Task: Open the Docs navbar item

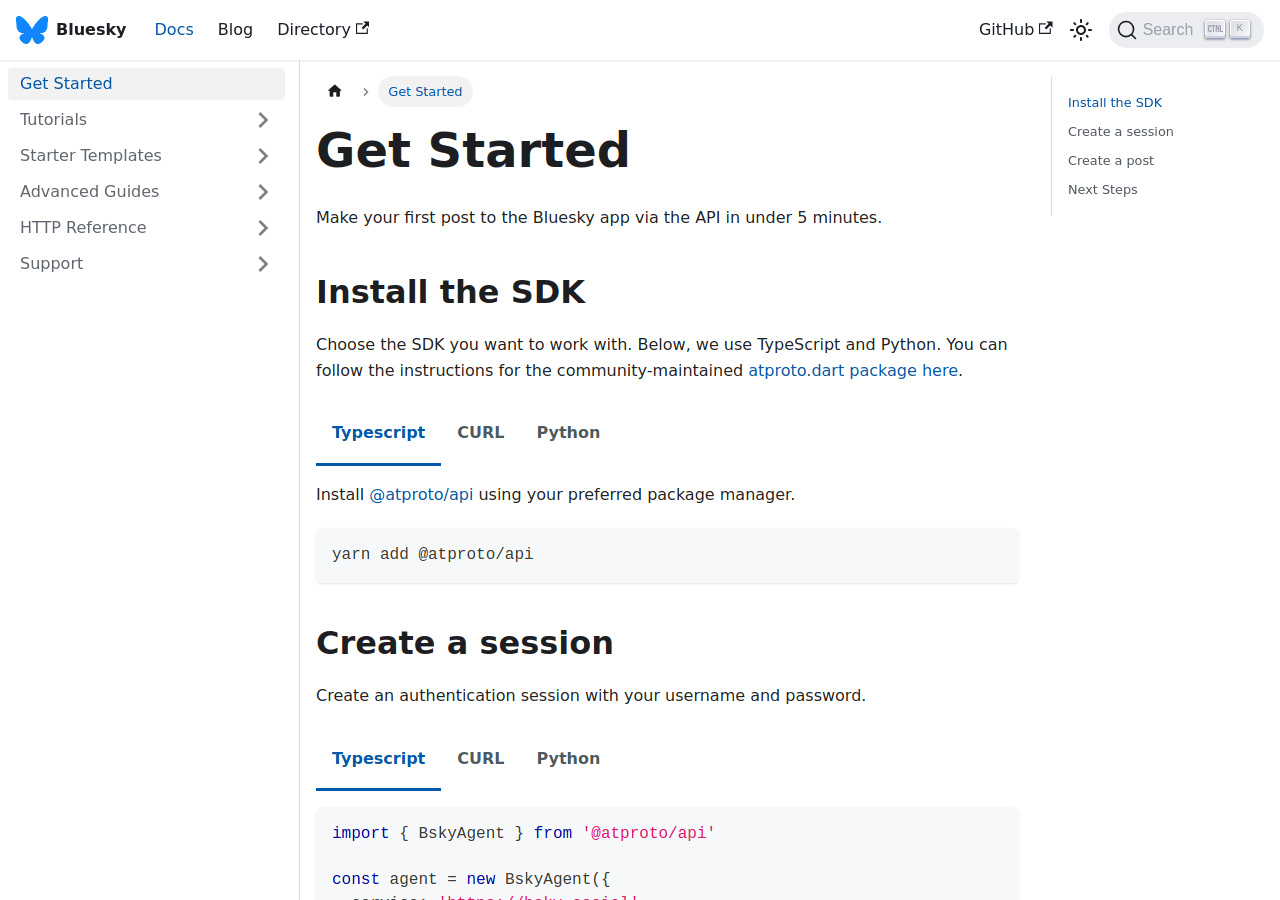Action: (x=174, y=30)
